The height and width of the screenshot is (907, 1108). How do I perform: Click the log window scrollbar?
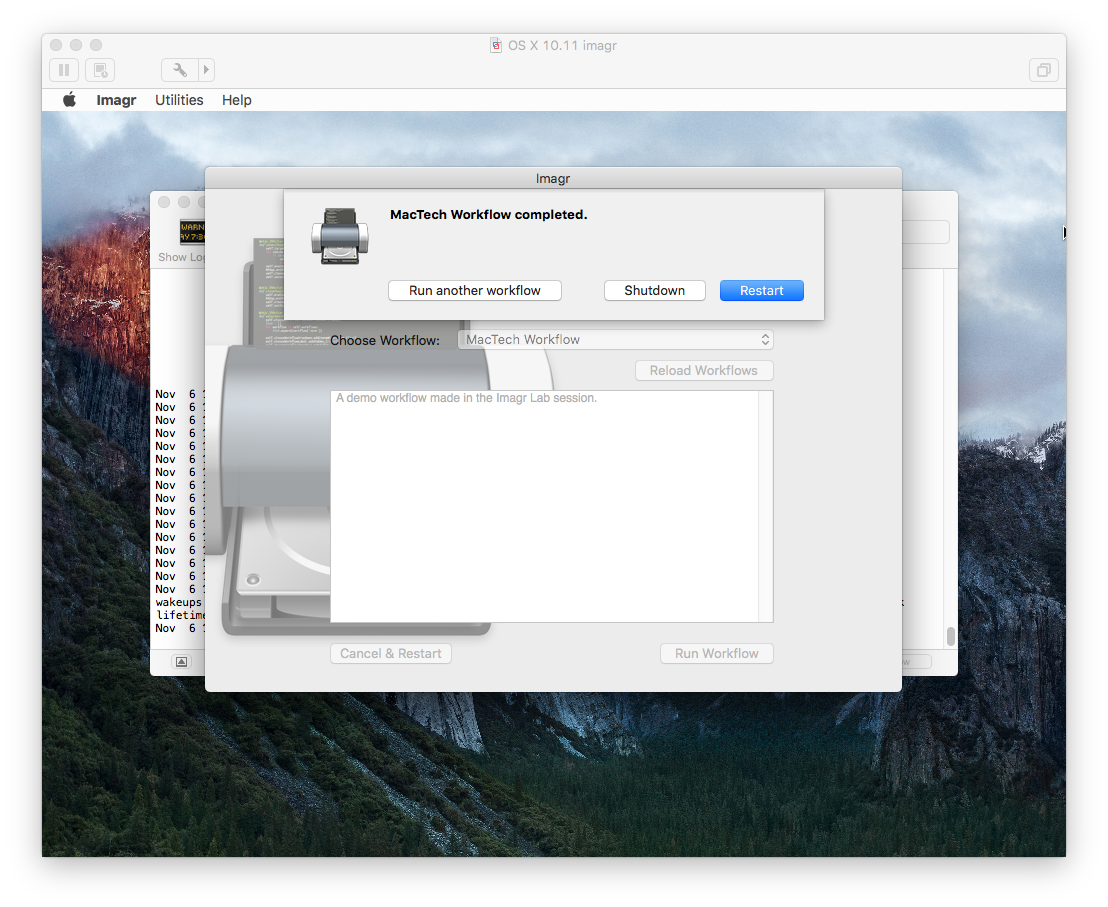(950, 636)
